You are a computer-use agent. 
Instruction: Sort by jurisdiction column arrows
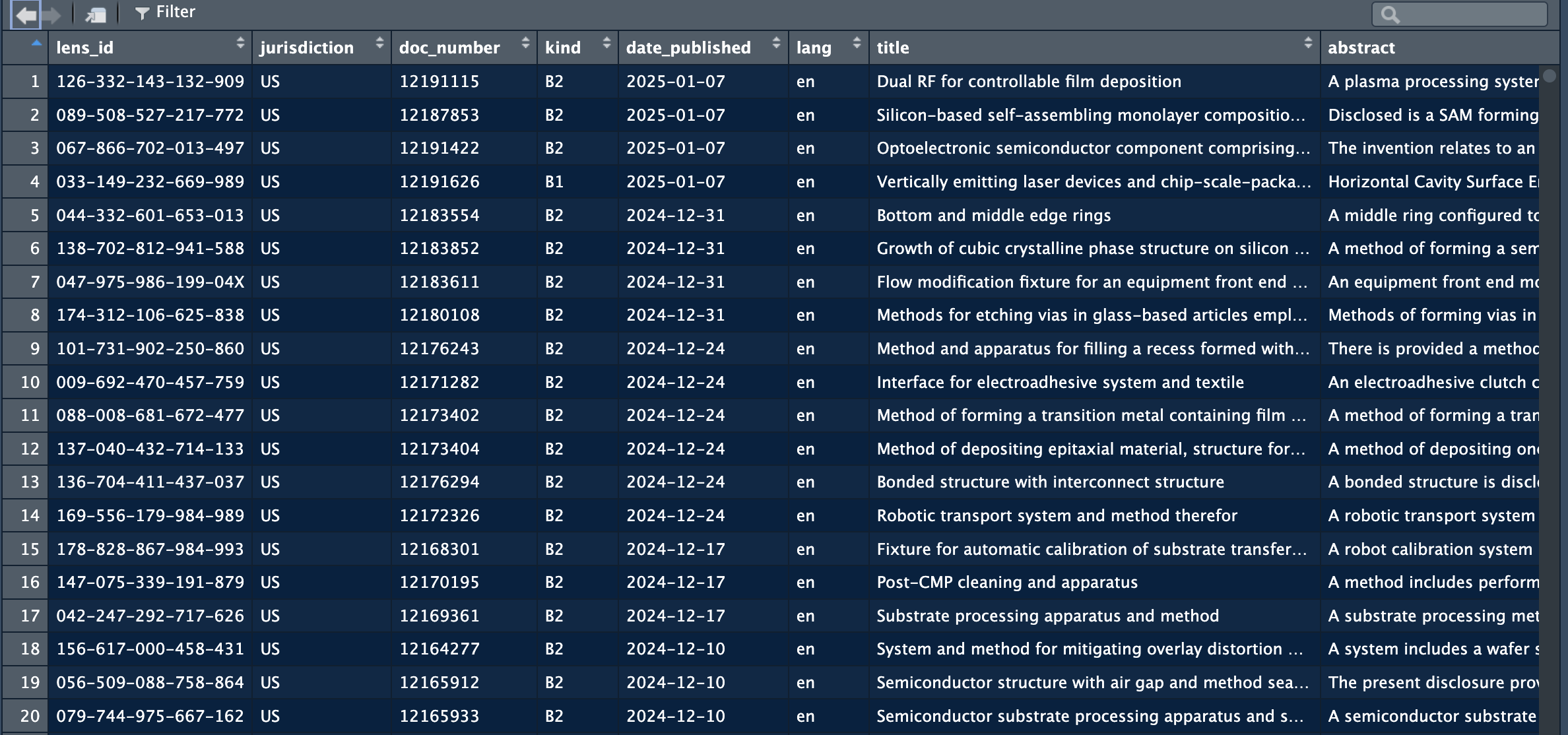[379, 44]
